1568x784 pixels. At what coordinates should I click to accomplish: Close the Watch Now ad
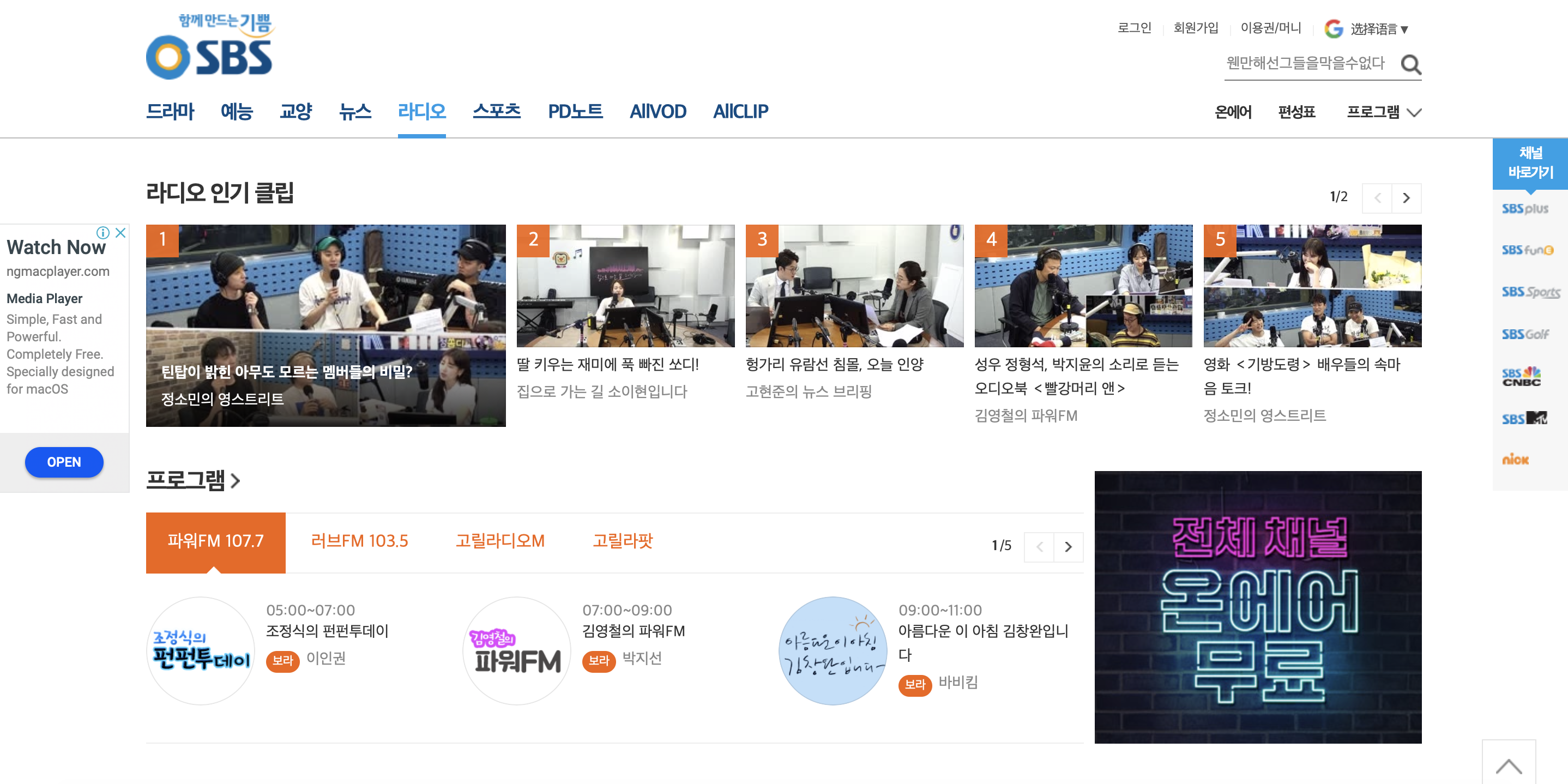pos(120,232)
